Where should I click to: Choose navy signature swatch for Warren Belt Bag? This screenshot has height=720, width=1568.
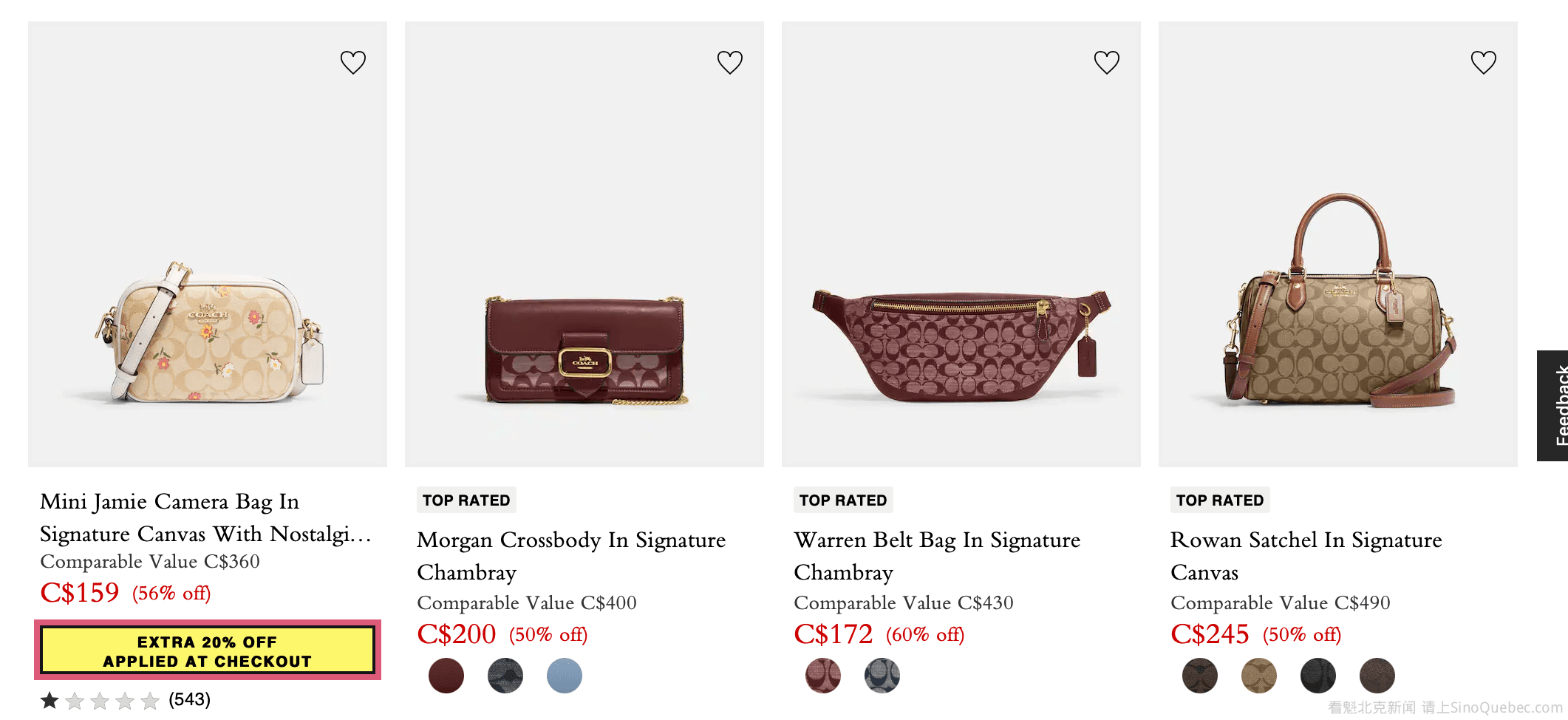click(882, 676)
